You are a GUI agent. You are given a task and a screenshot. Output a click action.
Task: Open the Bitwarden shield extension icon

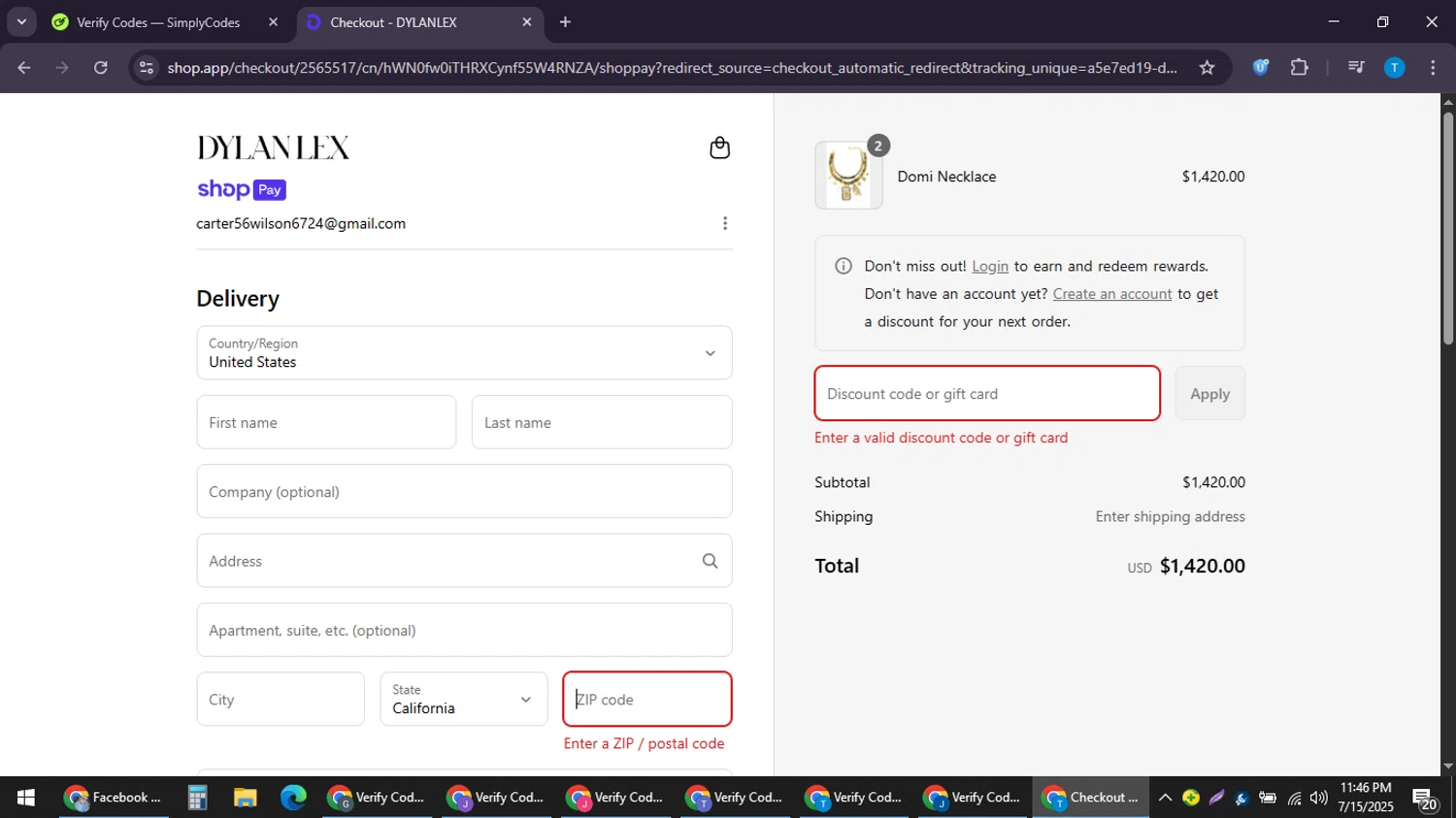tap(1260, 68)
